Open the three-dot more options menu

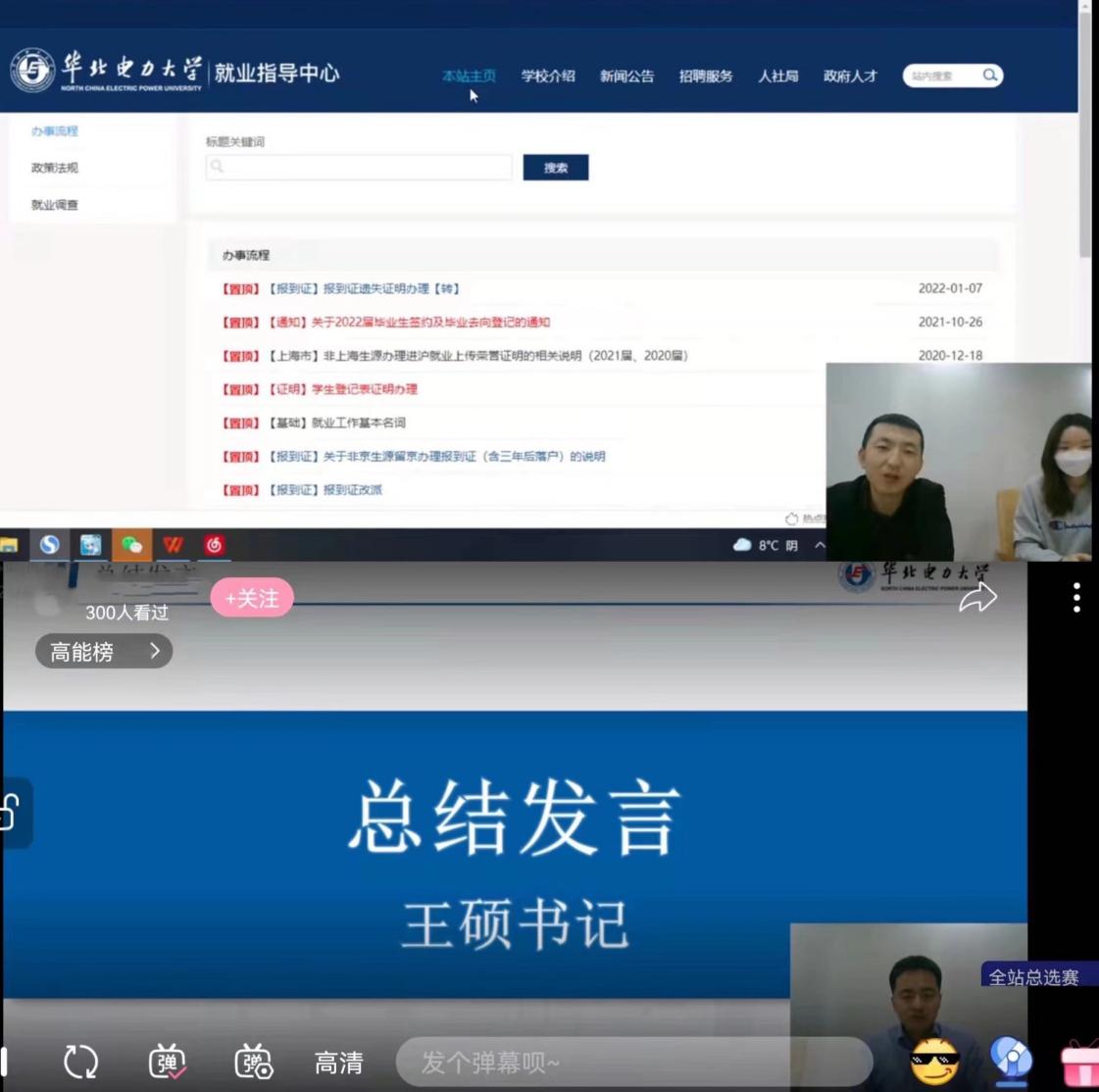[x=1076, y=597]
